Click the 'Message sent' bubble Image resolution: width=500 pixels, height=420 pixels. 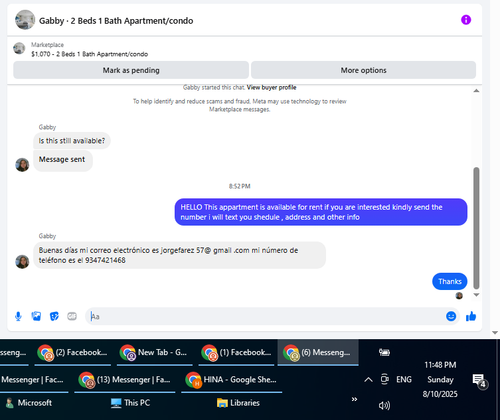(63, 161)
